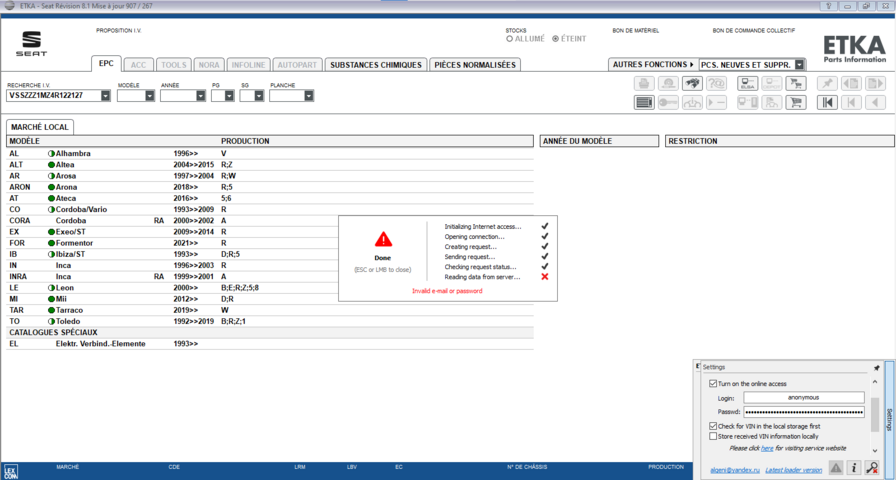
Task: Open the SUBSTANCES CHIMIQUES tab
Action: 376,65
